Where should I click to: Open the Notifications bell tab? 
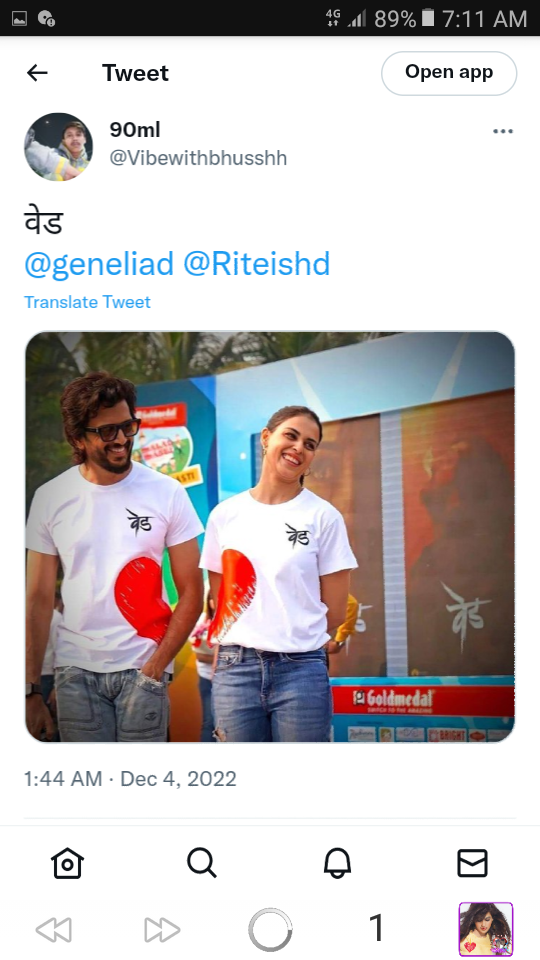(x=337, y=863)
